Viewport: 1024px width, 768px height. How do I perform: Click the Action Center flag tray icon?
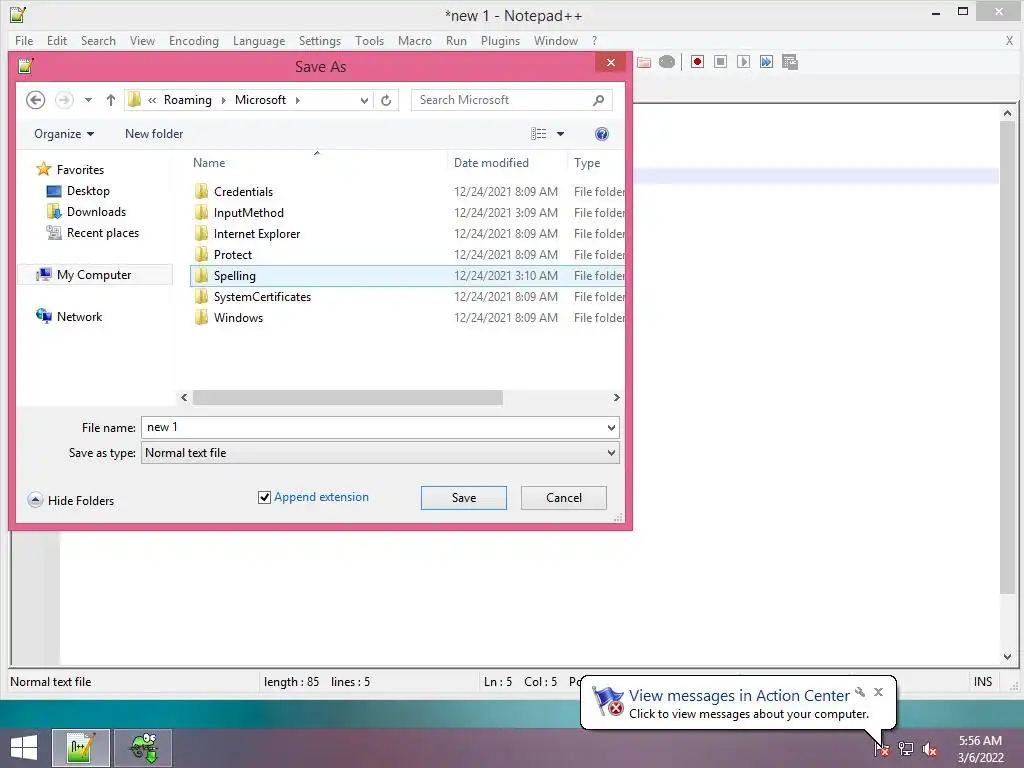tap(882, 749)
